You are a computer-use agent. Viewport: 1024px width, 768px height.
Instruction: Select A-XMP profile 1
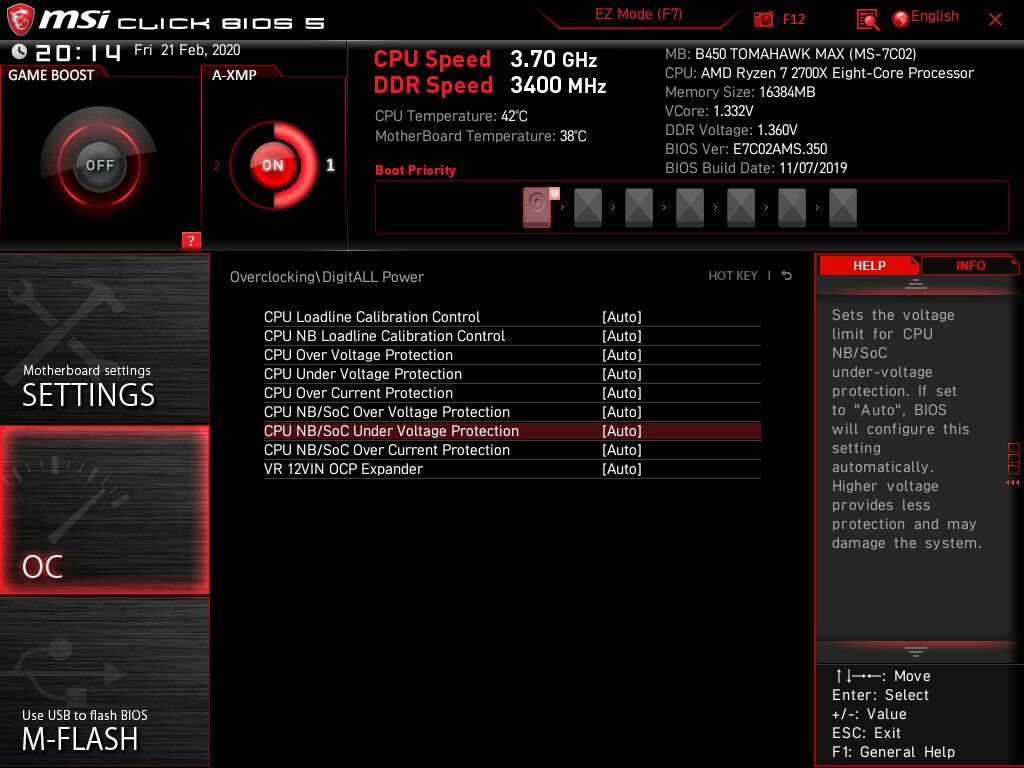330,165
